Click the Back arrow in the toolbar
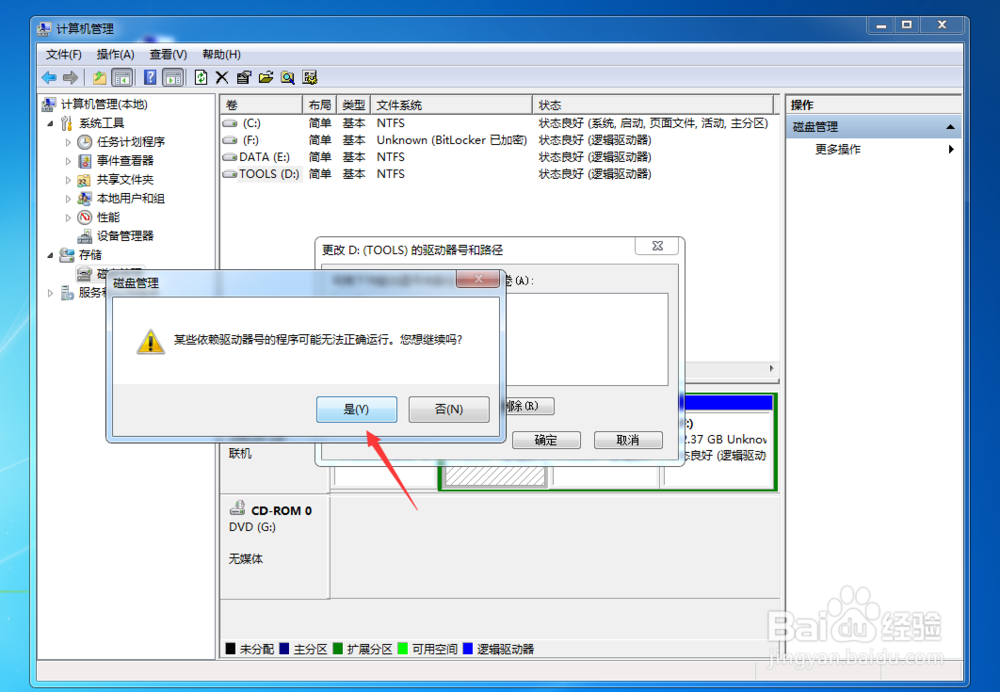Viewport: 1000px width, 692px height. 49,78
